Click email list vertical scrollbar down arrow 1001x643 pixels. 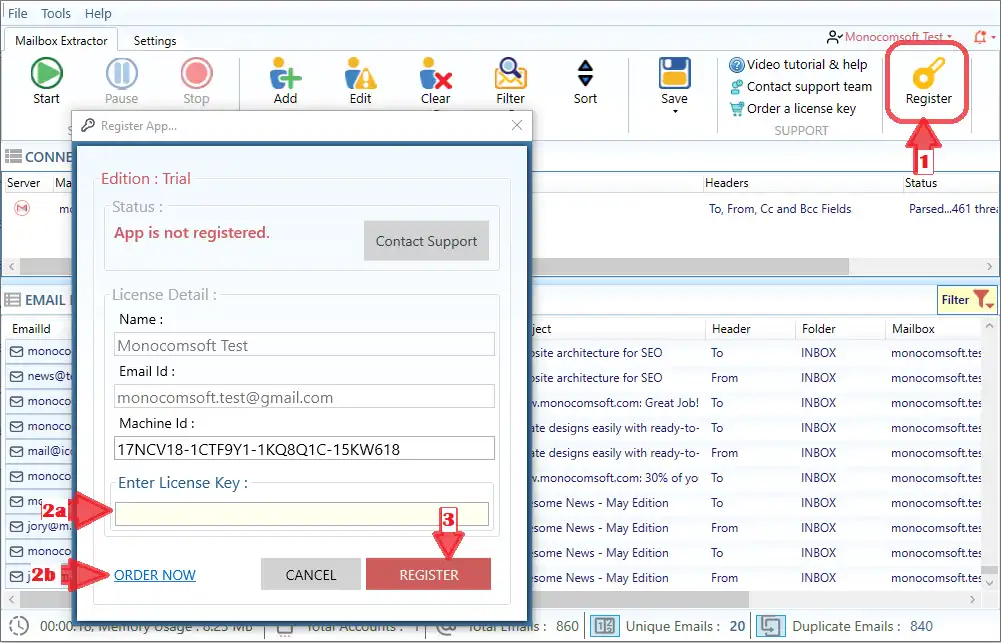(990, 583)
